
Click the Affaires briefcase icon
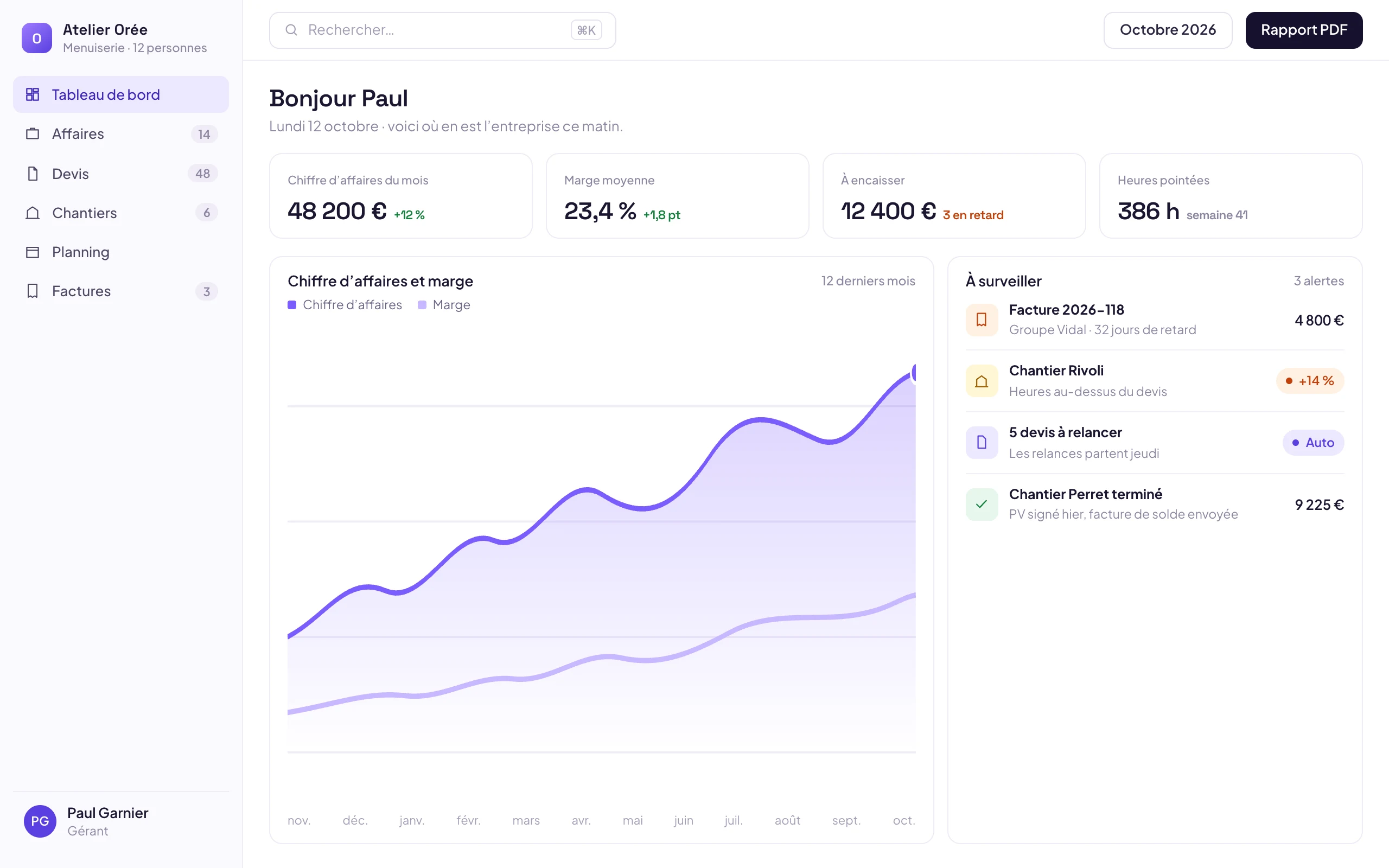(33, 134)
